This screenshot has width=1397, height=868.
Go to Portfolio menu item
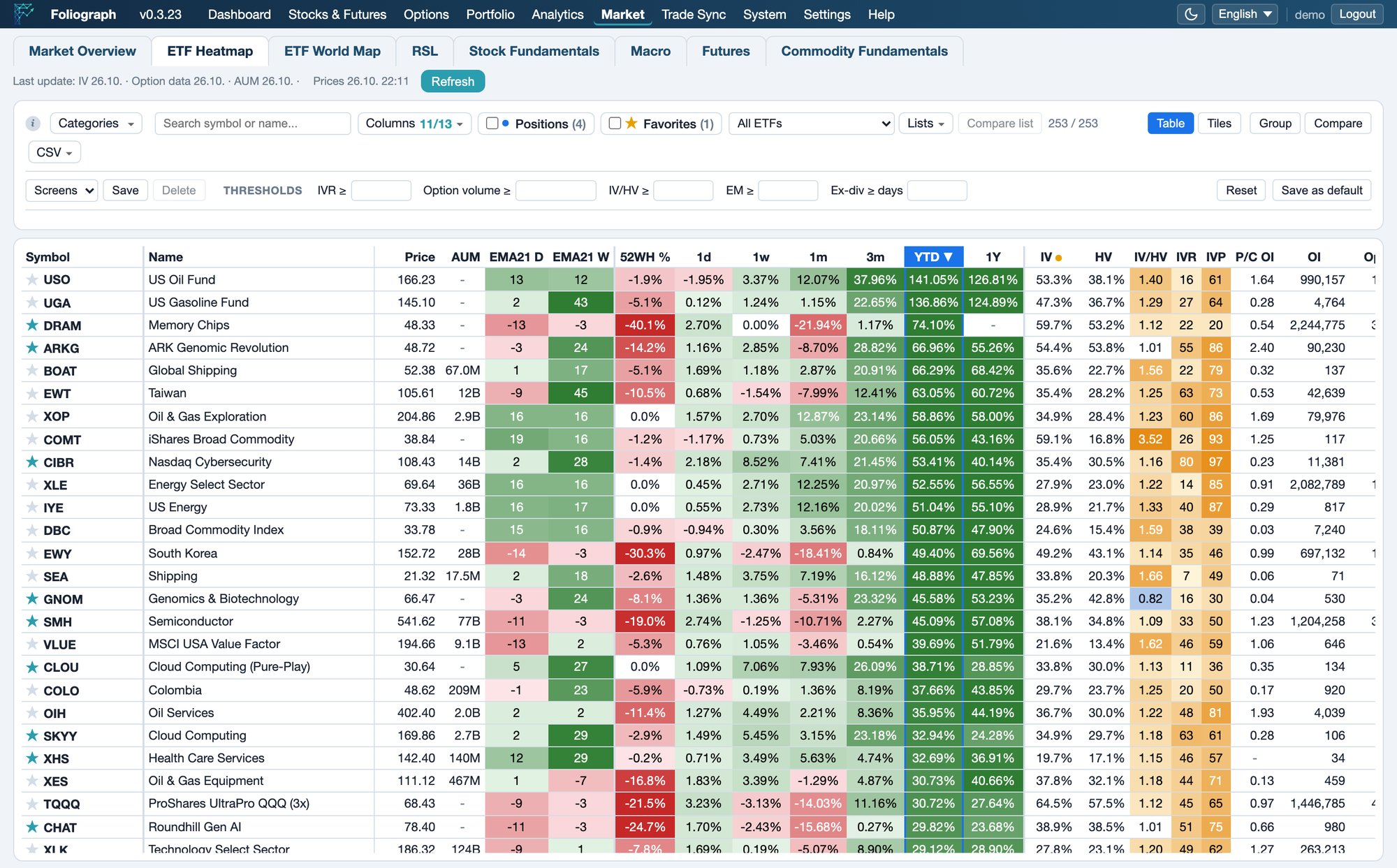(x=490, y=14)
